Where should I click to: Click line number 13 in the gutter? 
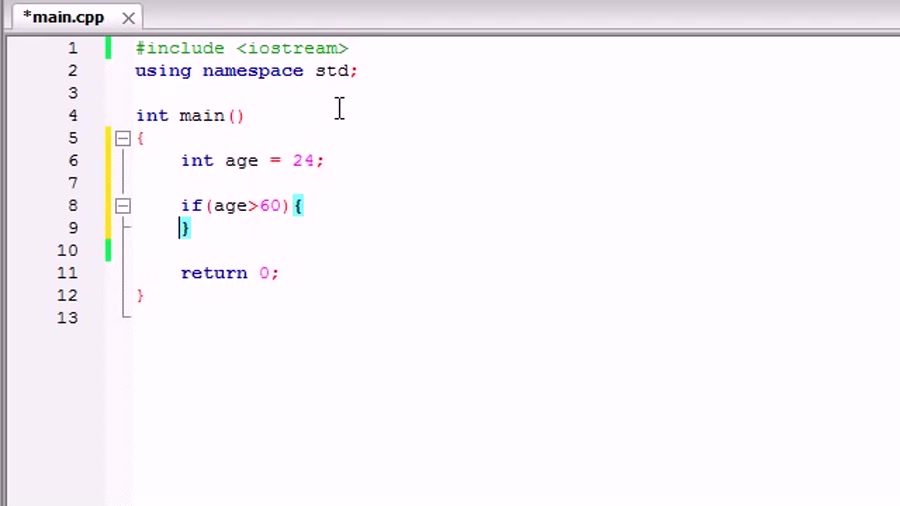pos(67,318)
